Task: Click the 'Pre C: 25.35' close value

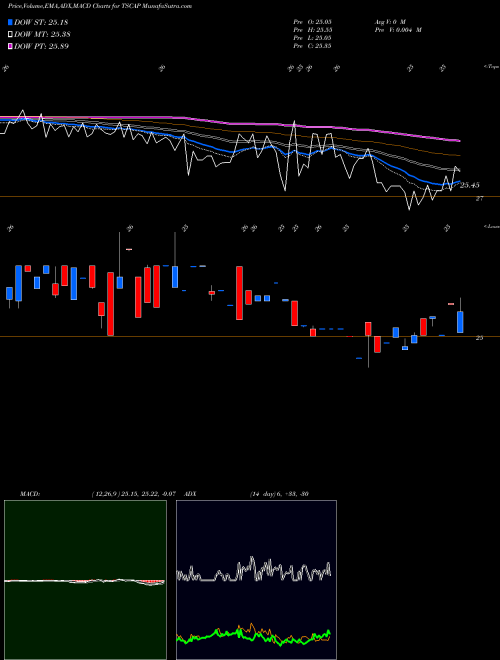Action: (x=312, y=46)
